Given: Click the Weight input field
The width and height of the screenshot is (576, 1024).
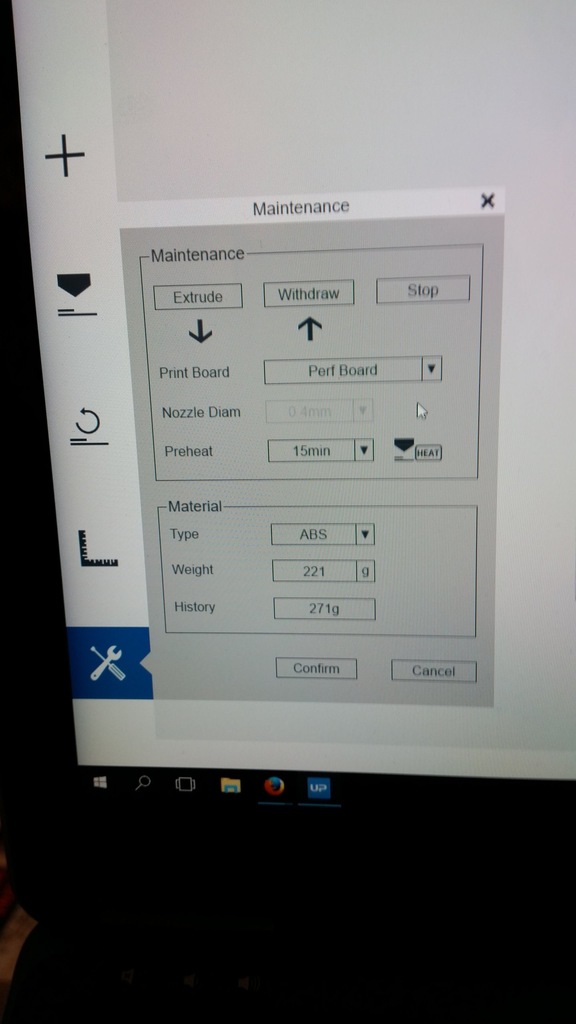Looking at the screenshot, I should pyautogui.click(x=315, y=571).
